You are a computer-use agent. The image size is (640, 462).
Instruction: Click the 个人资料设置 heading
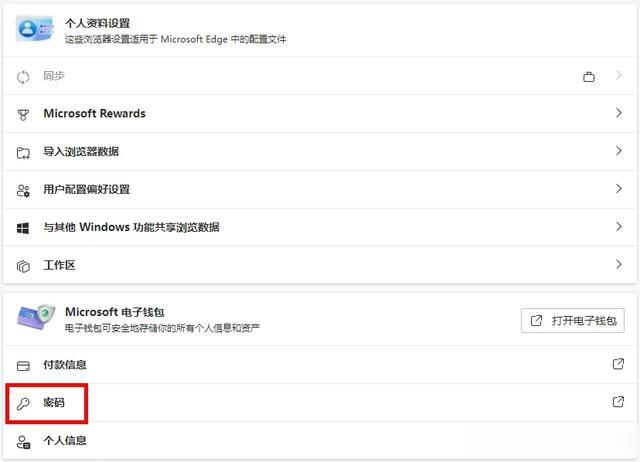(98, 23)
